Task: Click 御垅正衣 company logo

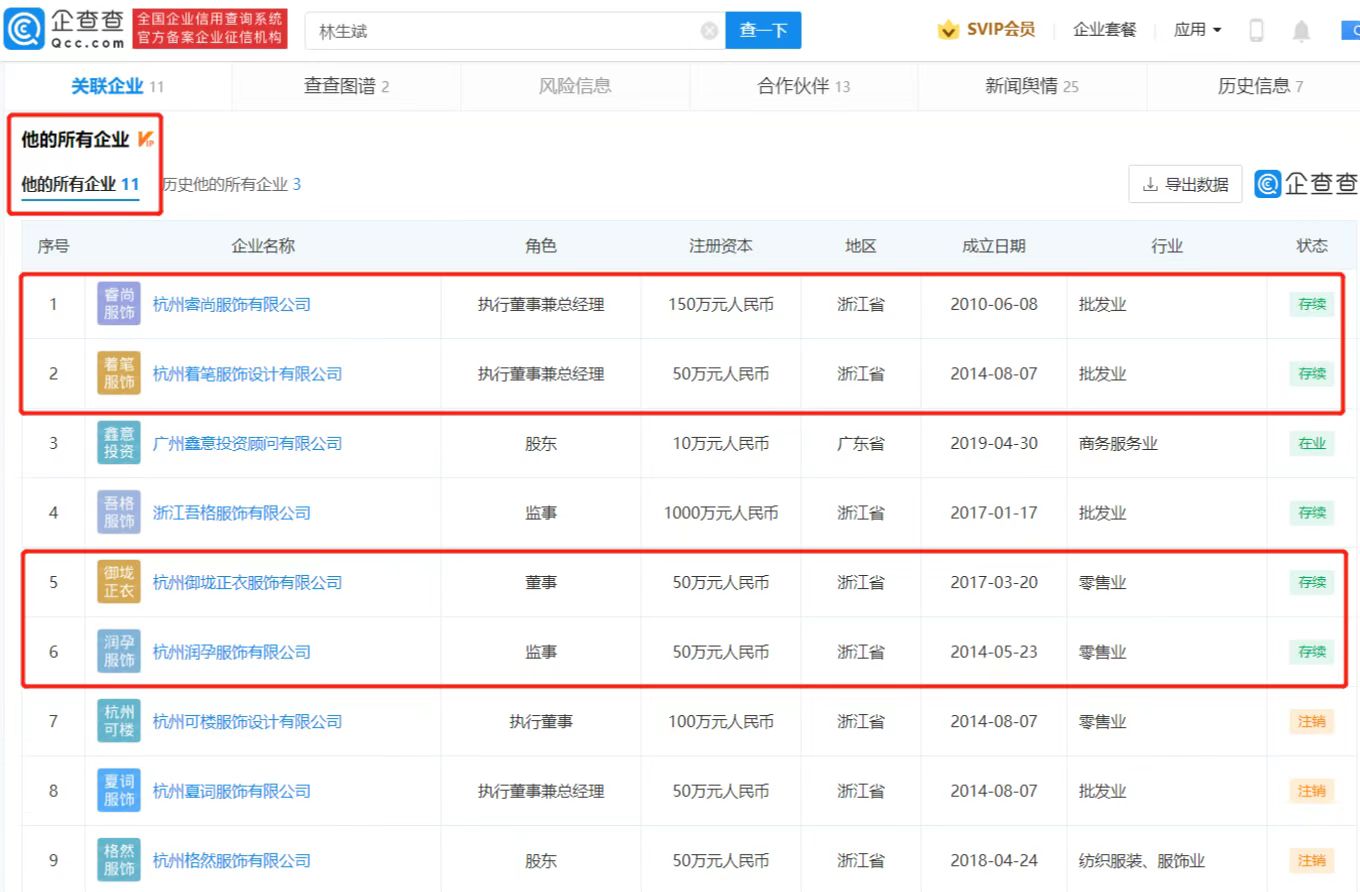Action: (119, 582)
